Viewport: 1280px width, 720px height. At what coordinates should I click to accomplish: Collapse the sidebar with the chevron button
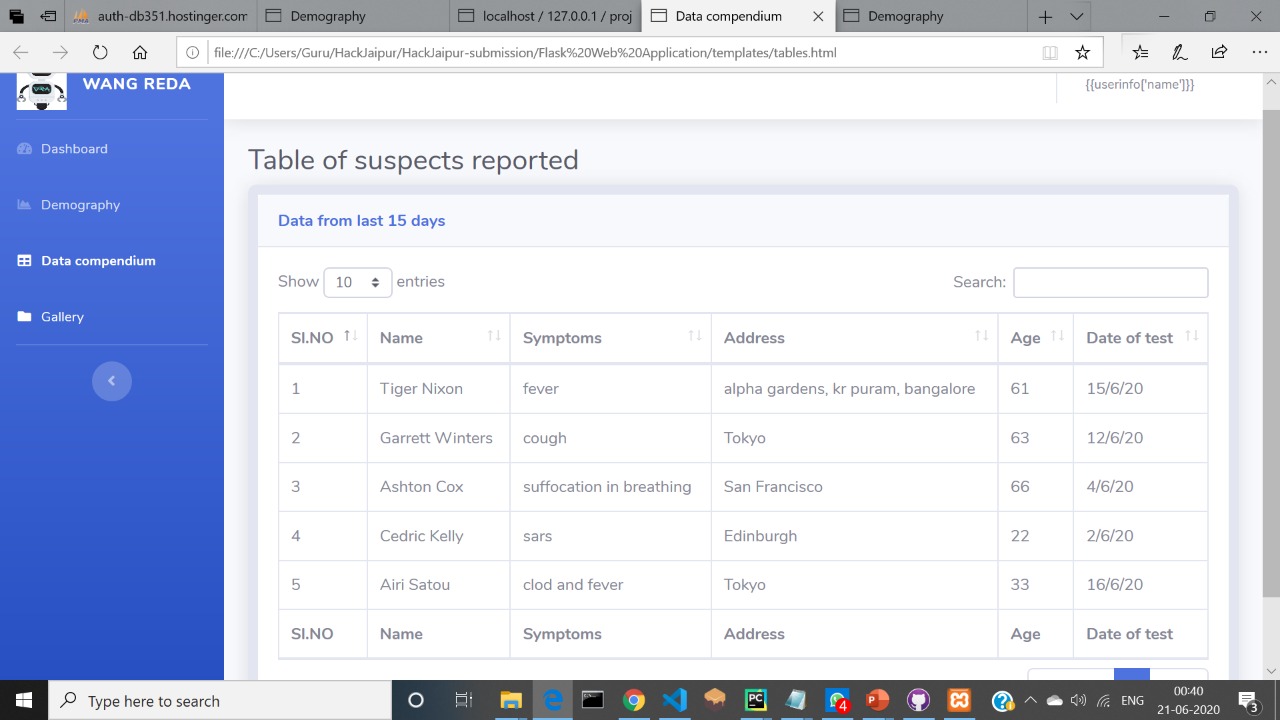point(112,381)
